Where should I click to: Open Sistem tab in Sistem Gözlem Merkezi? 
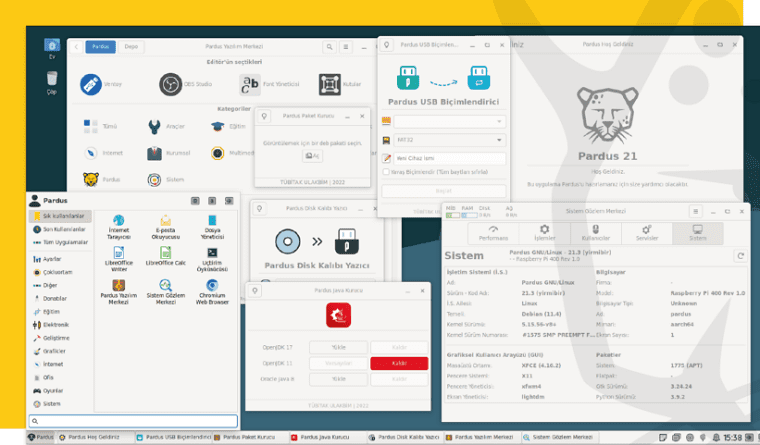point(697,233)
